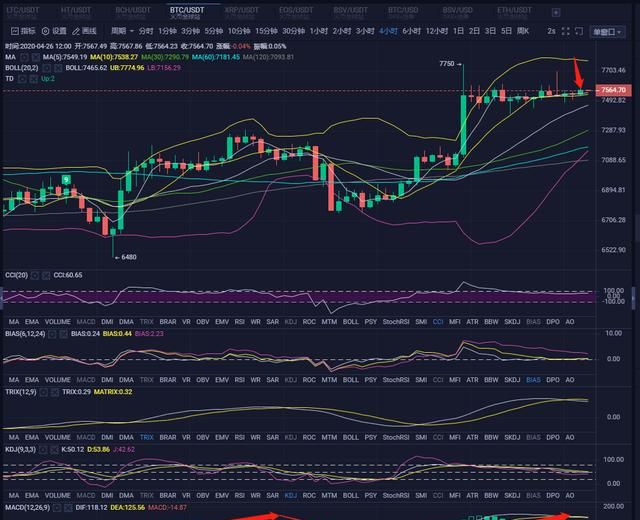Viewport: 640px width, 520px height.
Task: Open the 单窗口 window layout dropdown
Action: (x=607, y=32)
